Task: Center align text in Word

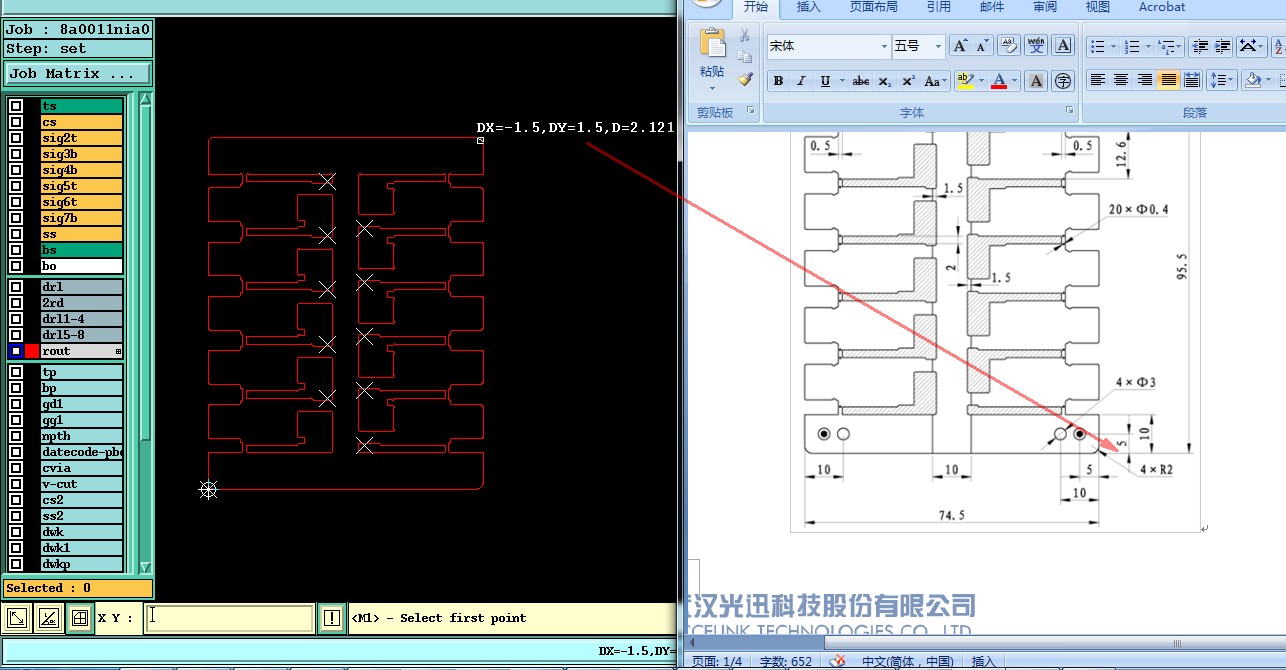Action: pyautogui.click(x=1121, y=81)
